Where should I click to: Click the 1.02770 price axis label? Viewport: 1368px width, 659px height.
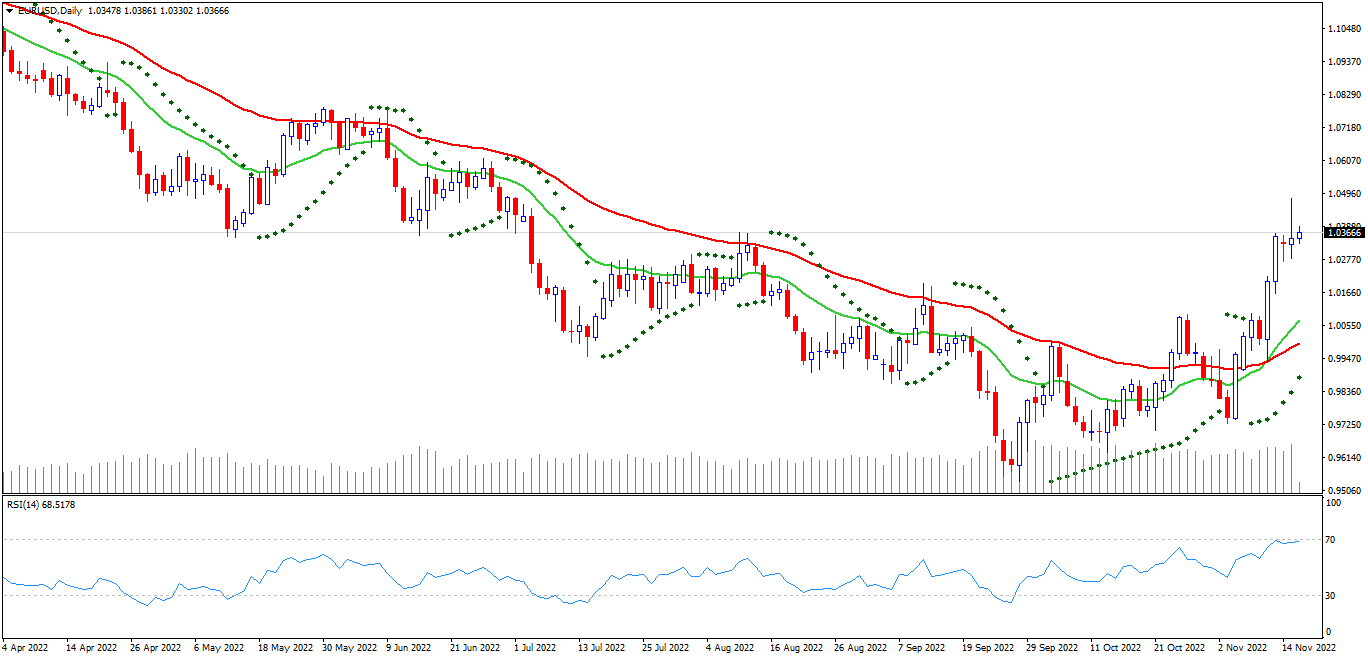pos(1344,259)
